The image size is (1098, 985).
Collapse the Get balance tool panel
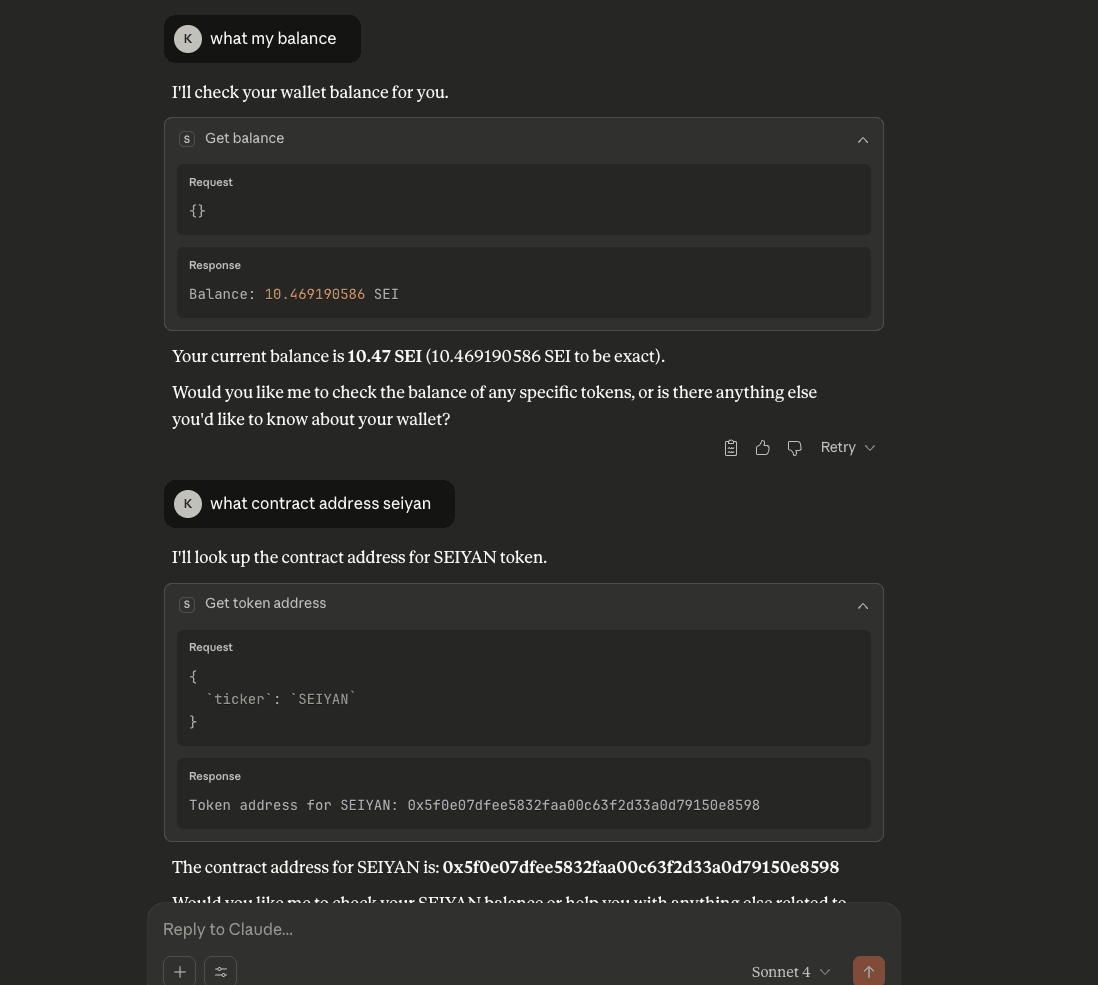click(x=863, y=140)
